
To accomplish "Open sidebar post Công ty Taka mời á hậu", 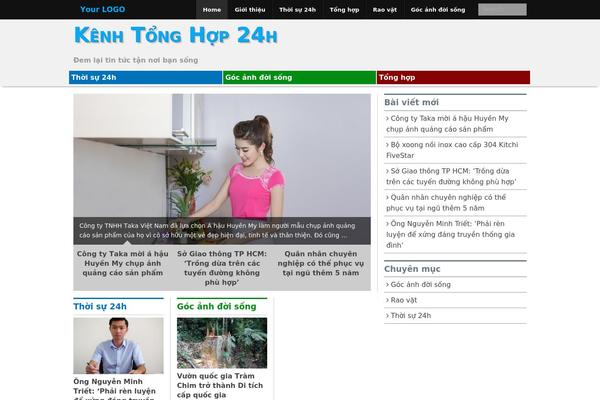I will [447, 124].
